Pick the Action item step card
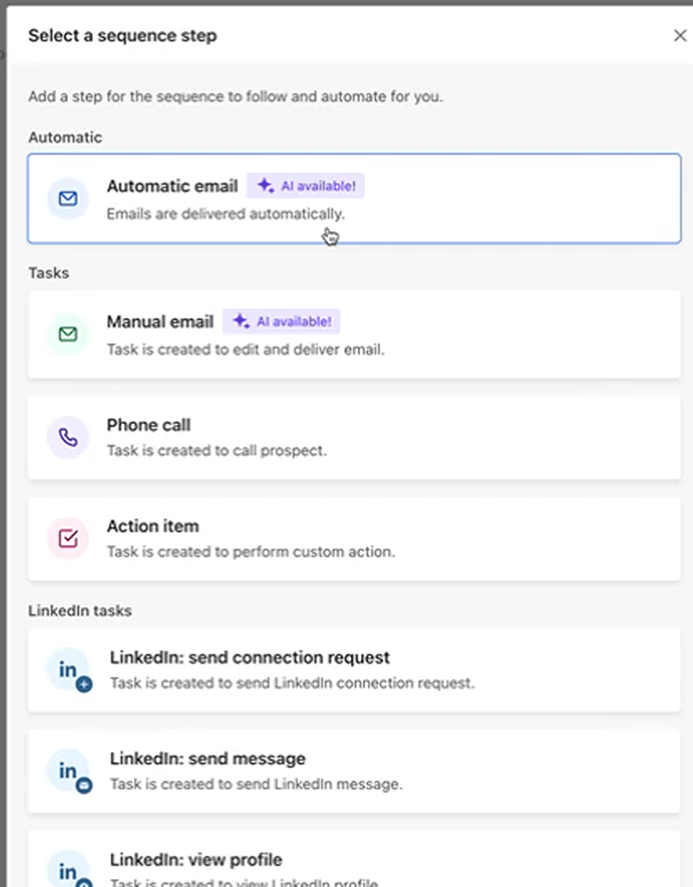This screenshot has width=693, height=887. point(450,539)
